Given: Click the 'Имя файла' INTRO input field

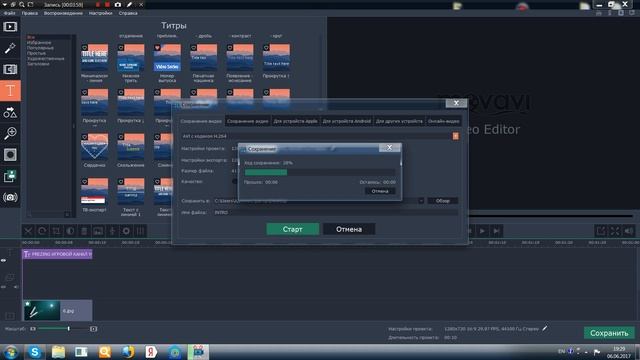Looking at the screenshot, I should click(335, 212).
